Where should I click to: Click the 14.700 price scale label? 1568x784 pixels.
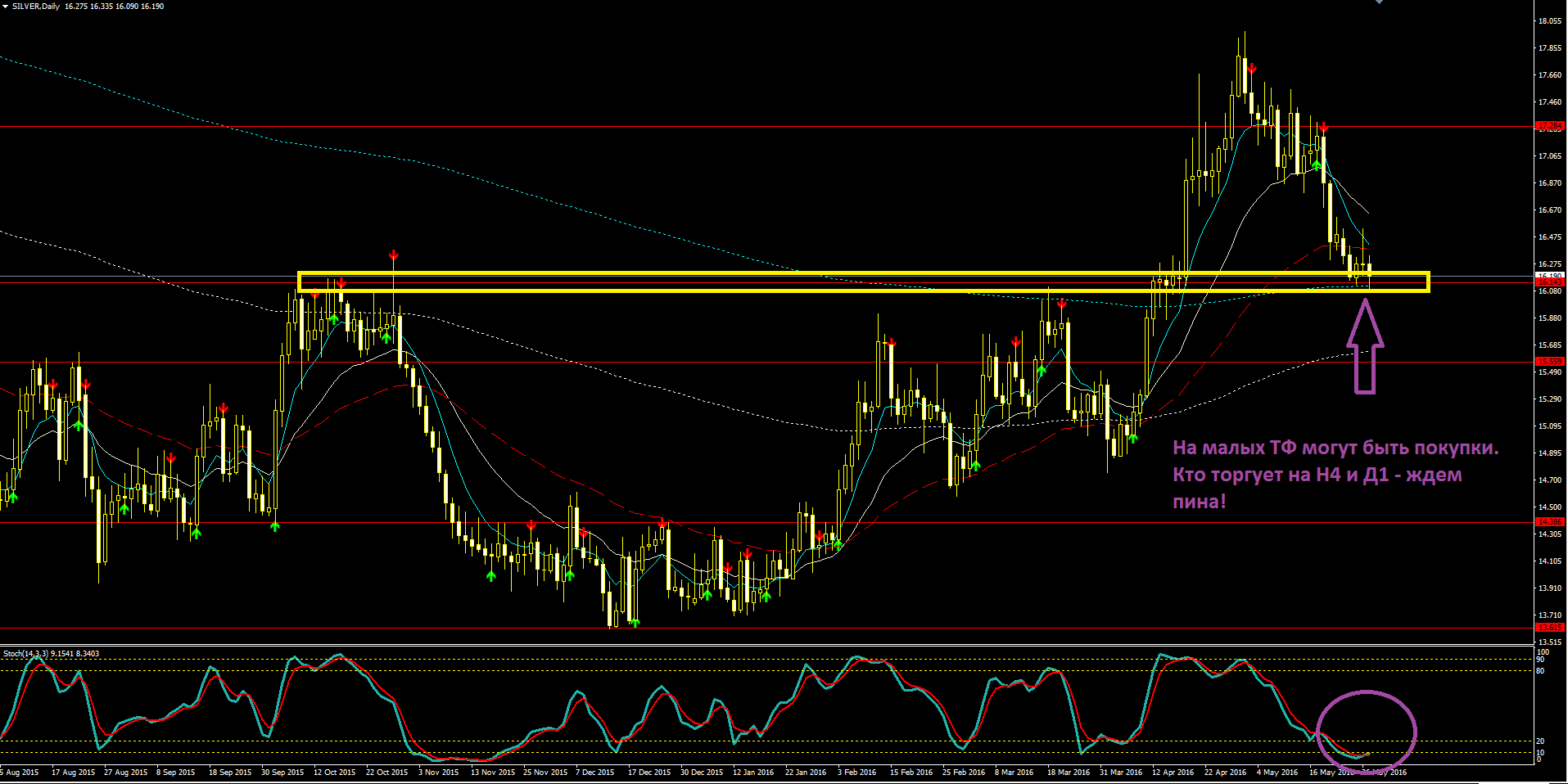point(1550,480)
